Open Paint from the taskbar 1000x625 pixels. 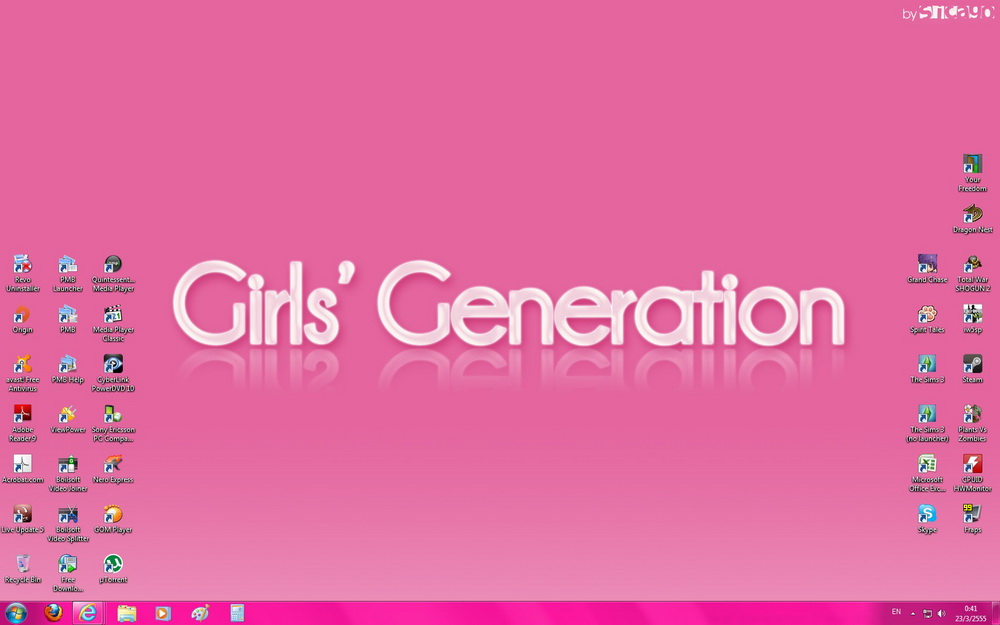click(x=200, y=614)
